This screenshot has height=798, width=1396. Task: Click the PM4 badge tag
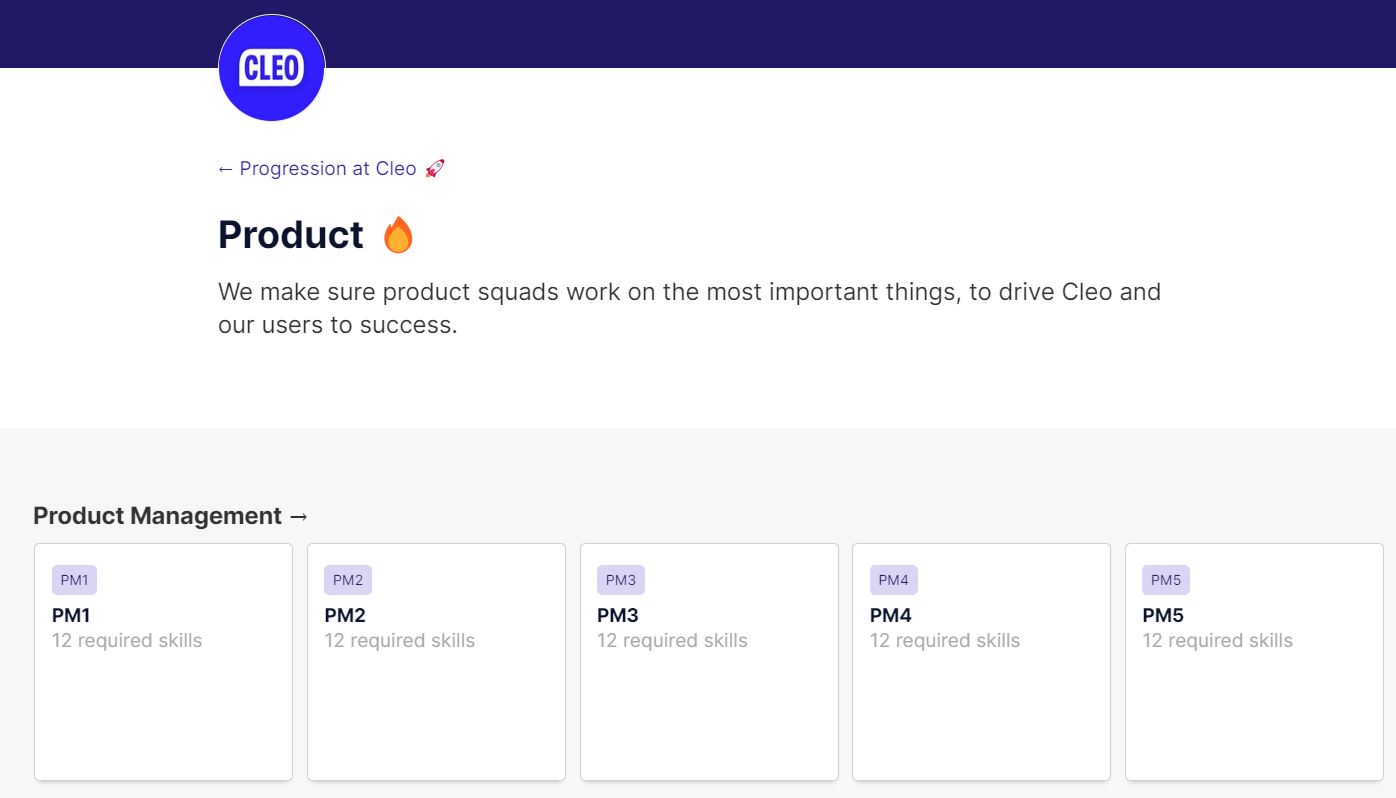pyautogui.click(x=893, y=580)
